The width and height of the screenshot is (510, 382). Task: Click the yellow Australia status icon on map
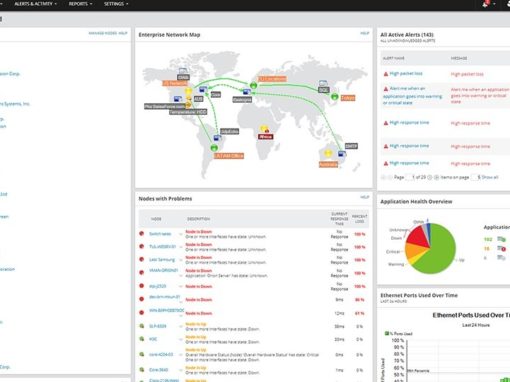point(328,153)
